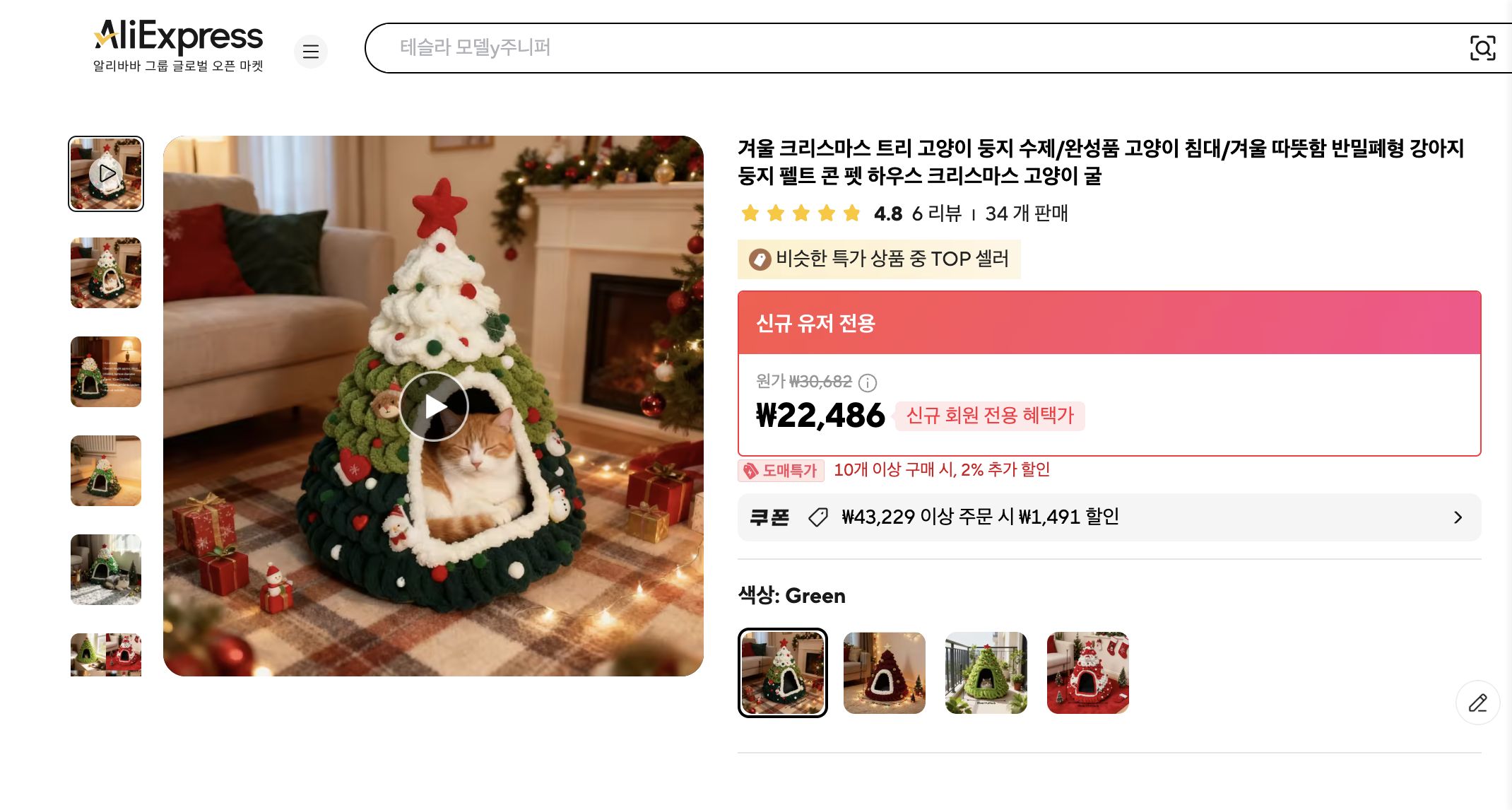Click the TOP seller badge icon

point(760,259)
